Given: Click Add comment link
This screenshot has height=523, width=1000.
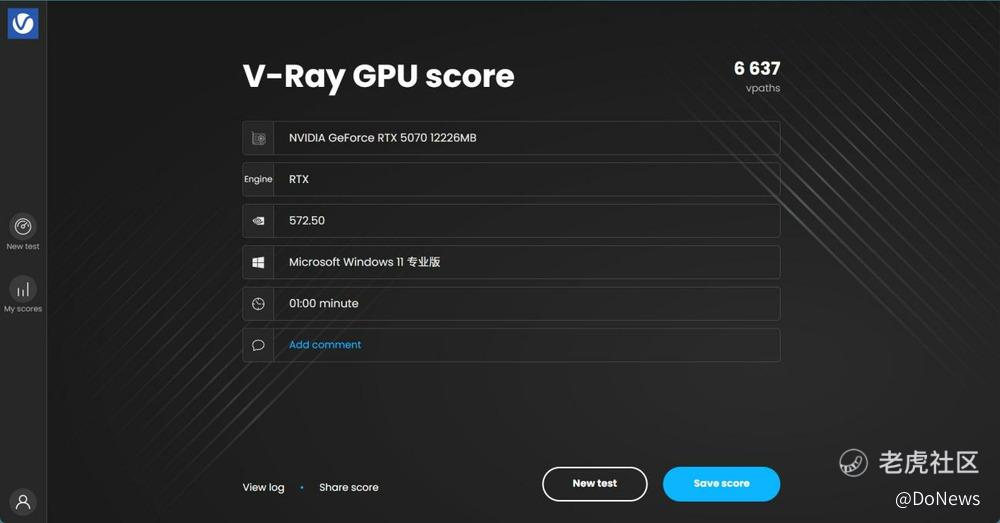Looking at the screenshot, I should [x=325, y=344].
